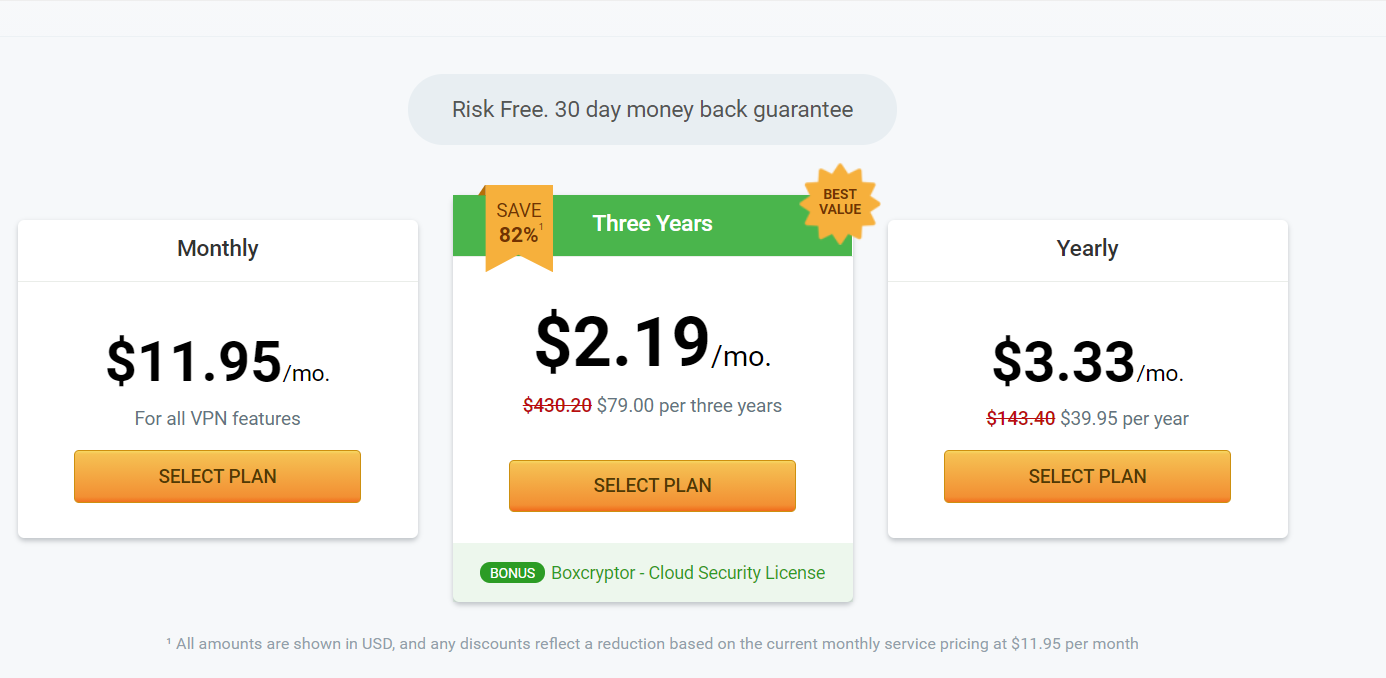Image resolution: width=1386 pixels, height=678 pixels.
Task: Click the USD amounts footnote text
Action: point(652,643)
